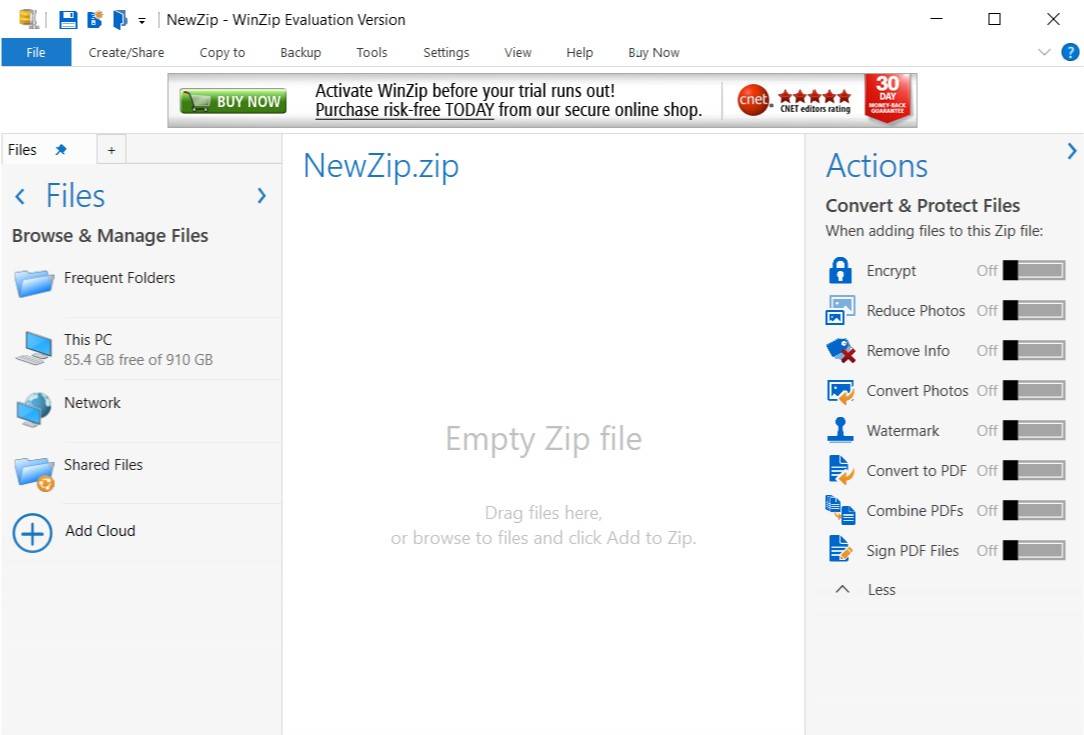Toggle the Remove Info switch
This screenshot has height=735, width=1084.
[x=1034, y=351]
